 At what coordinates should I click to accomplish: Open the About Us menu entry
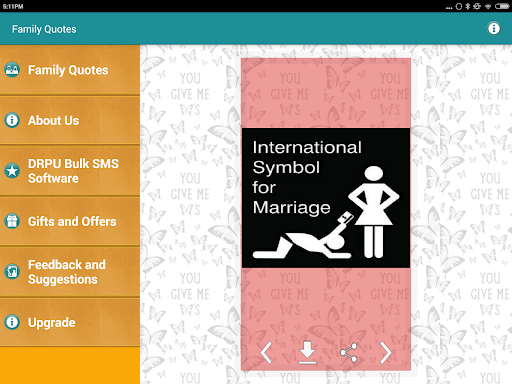(70, 120)
